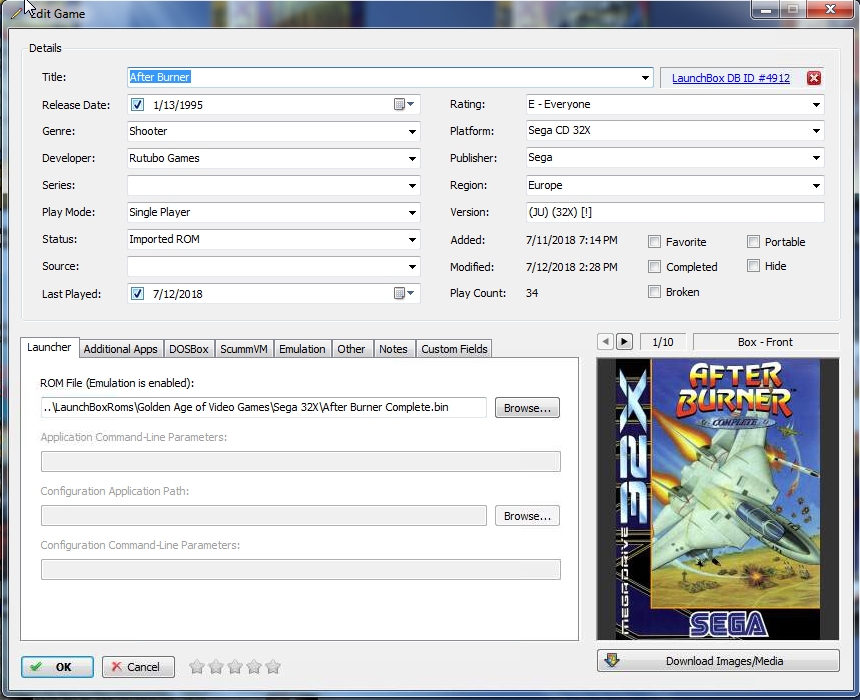This screenshot has height=700, width=860.
Task: Expand the Source dropdown
Action: [412, 267]
